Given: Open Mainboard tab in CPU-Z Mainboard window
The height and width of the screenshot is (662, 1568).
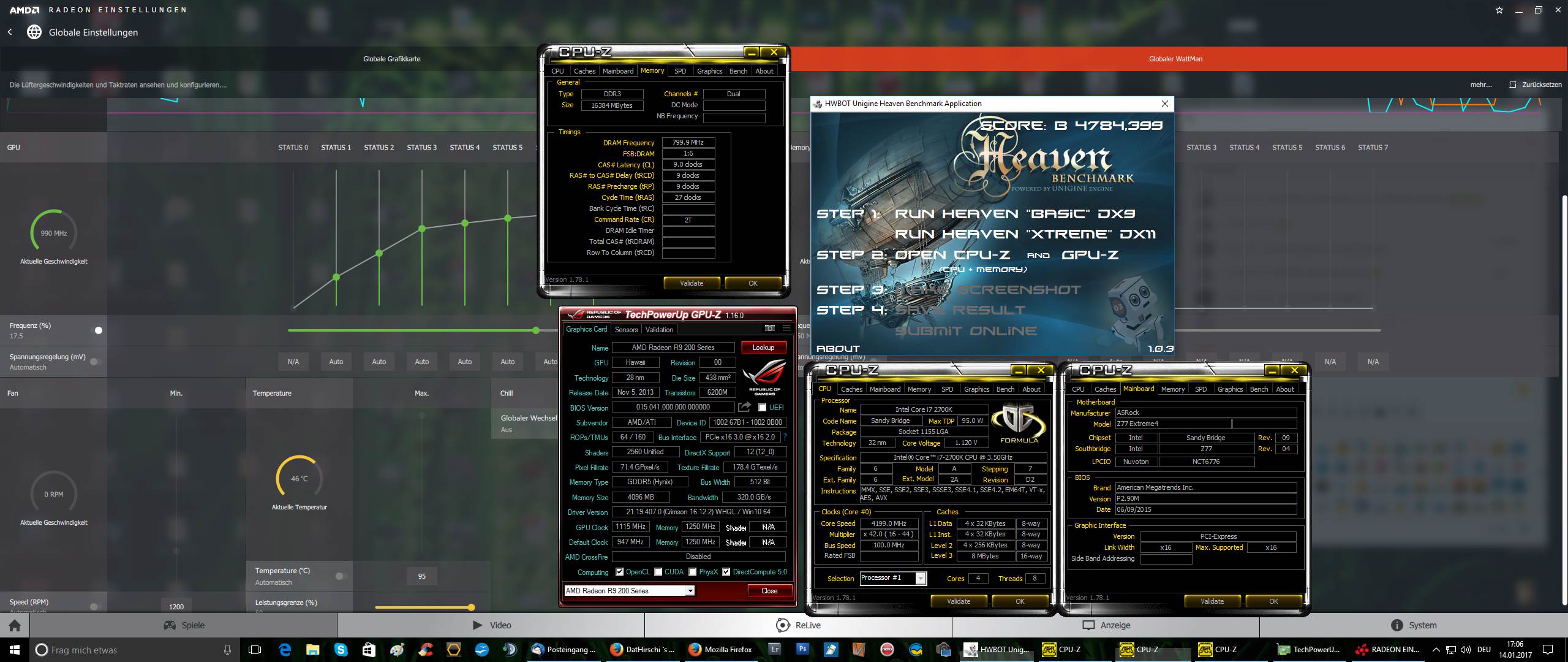Looking at the screenshot, I should pyautogui.click(x=1139, y=389).
